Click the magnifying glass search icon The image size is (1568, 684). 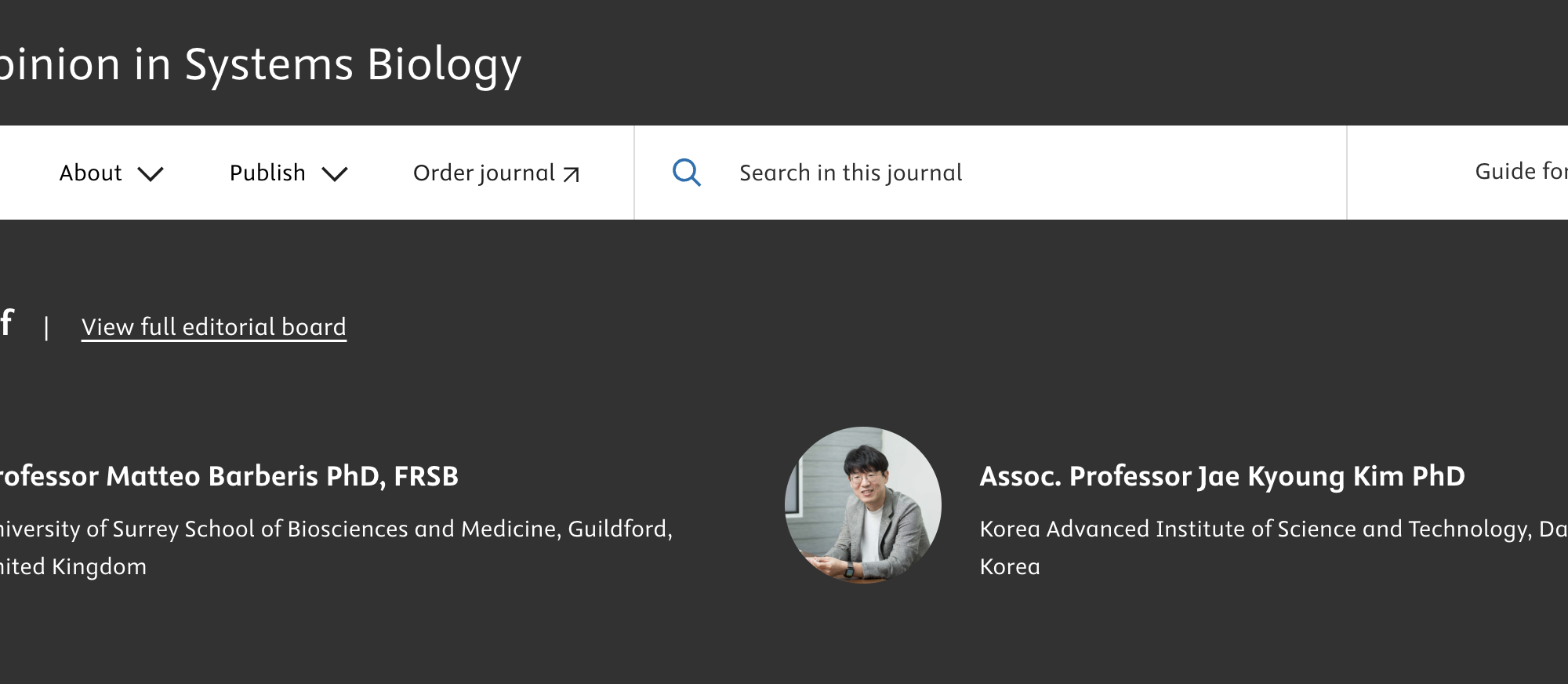(x=687, y=173)
